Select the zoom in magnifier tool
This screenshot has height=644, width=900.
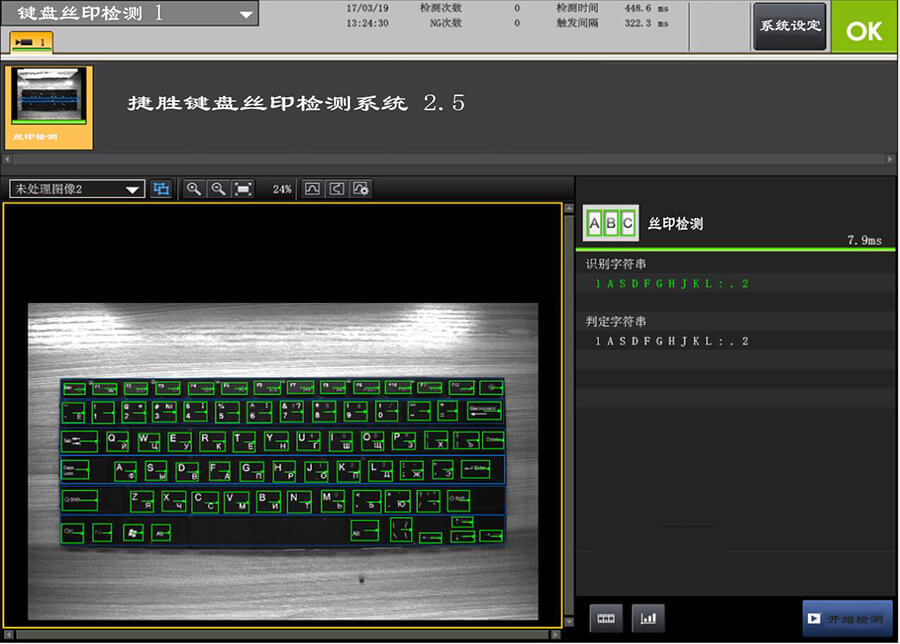[194, 188]
